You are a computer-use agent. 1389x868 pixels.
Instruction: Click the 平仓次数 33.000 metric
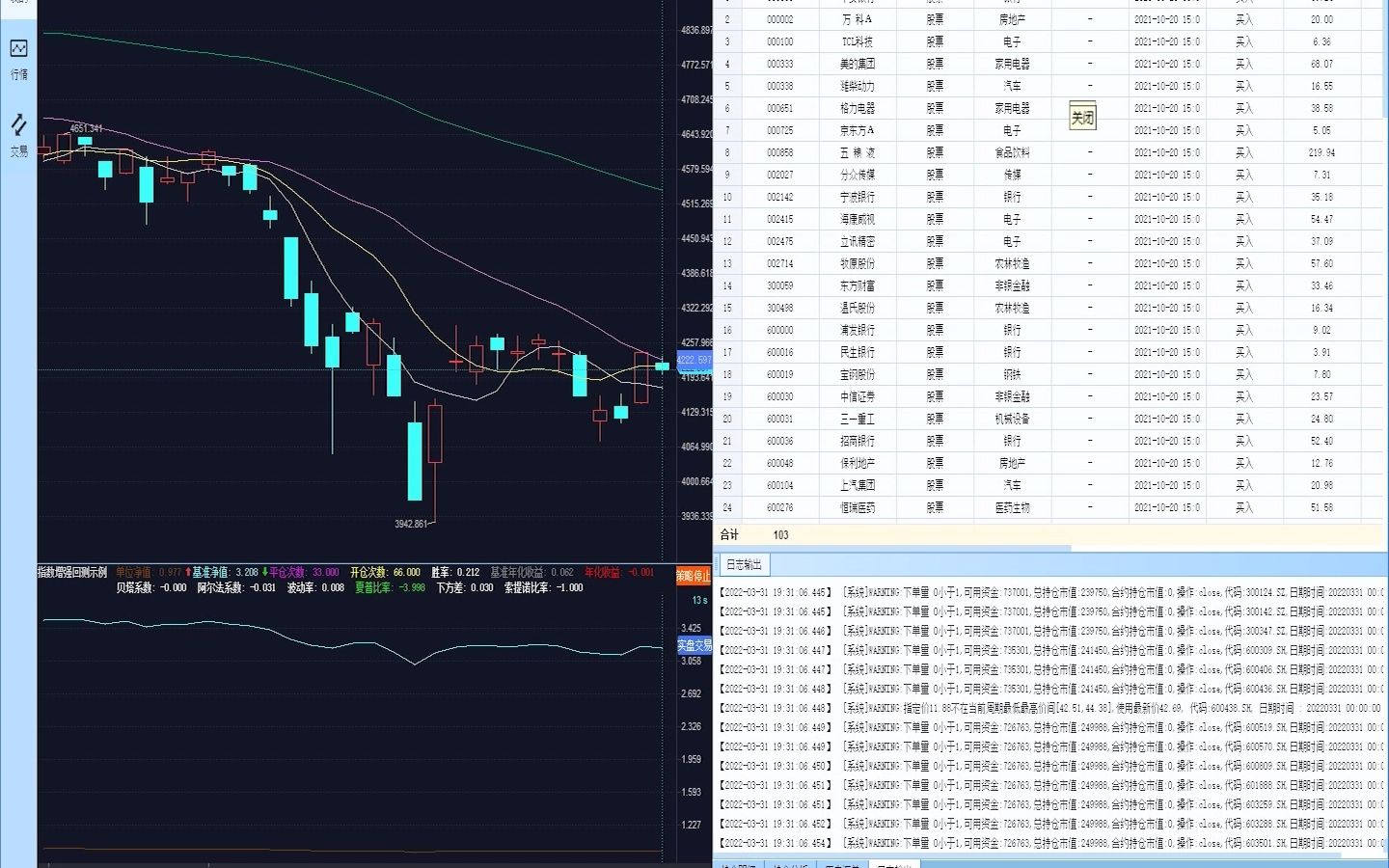303,572
